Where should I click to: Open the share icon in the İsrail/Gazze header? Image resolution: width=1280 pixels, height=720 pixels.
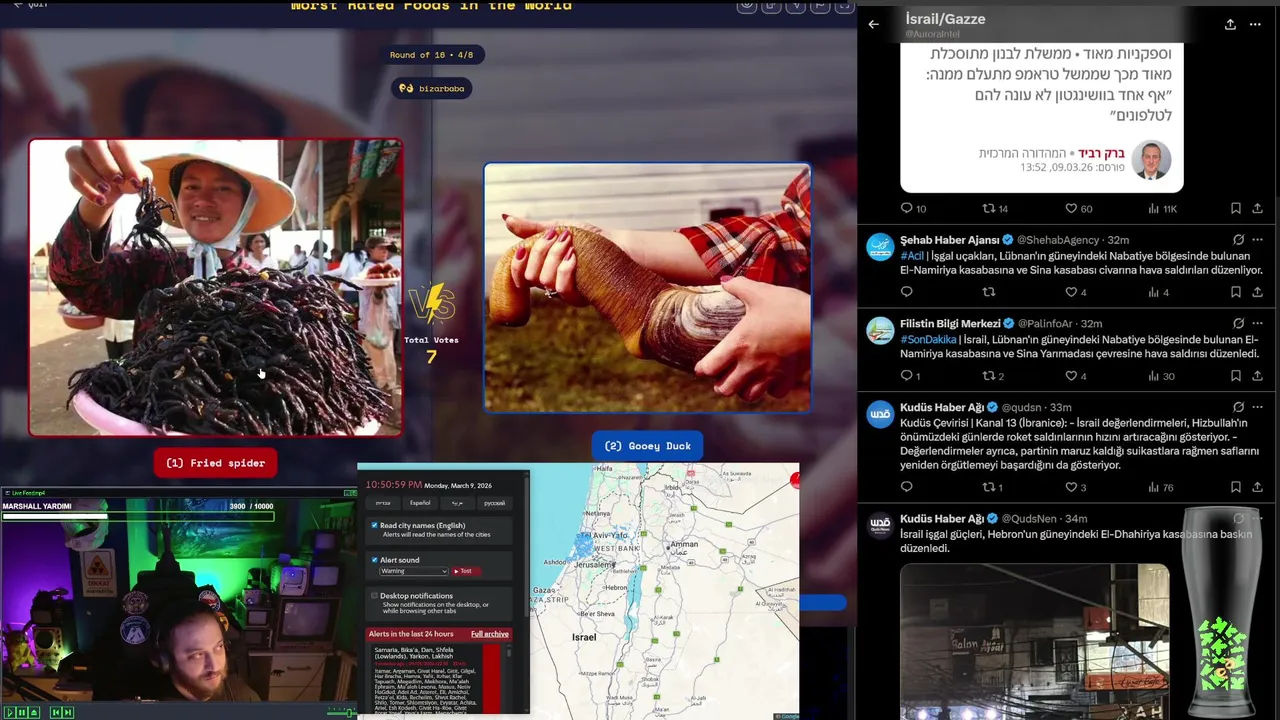[1230, 24]
